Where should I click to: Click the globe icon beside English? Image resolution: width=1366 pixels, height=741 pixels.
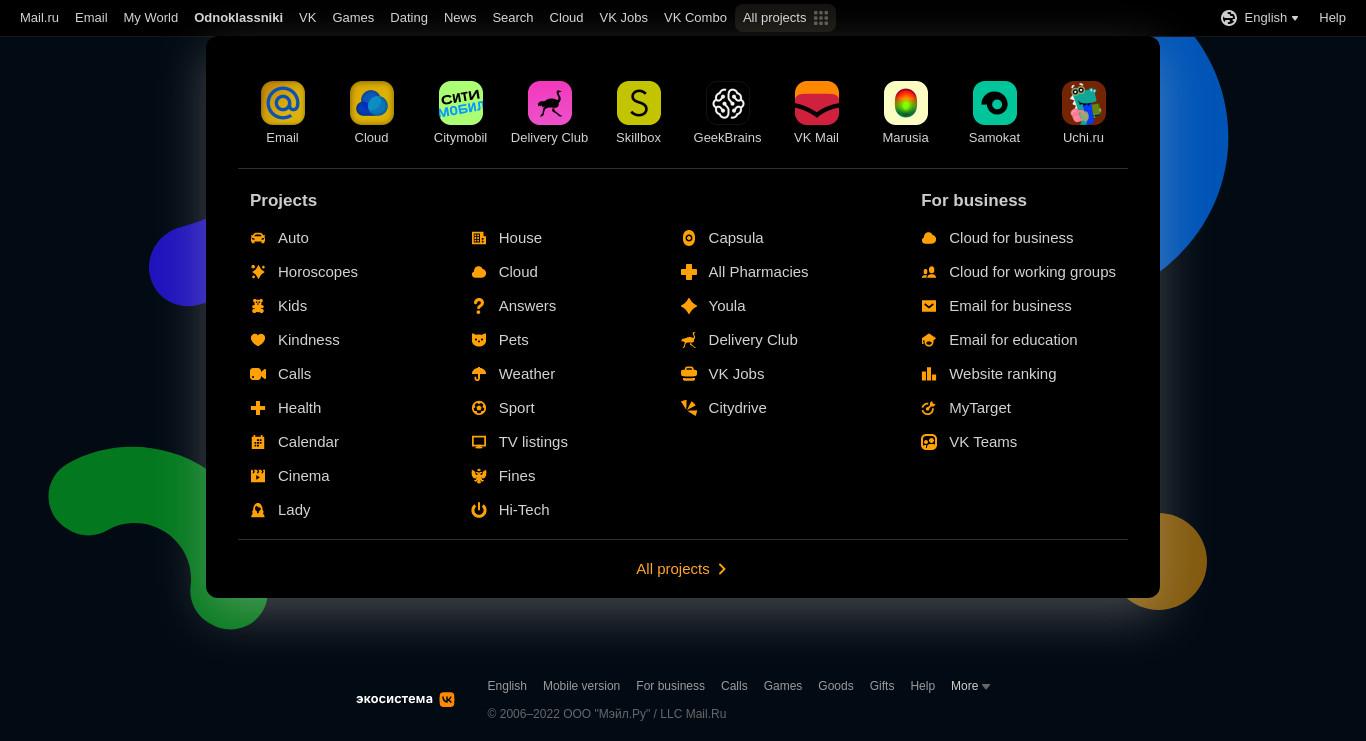pyautogui.click(x=1229, y=18)
